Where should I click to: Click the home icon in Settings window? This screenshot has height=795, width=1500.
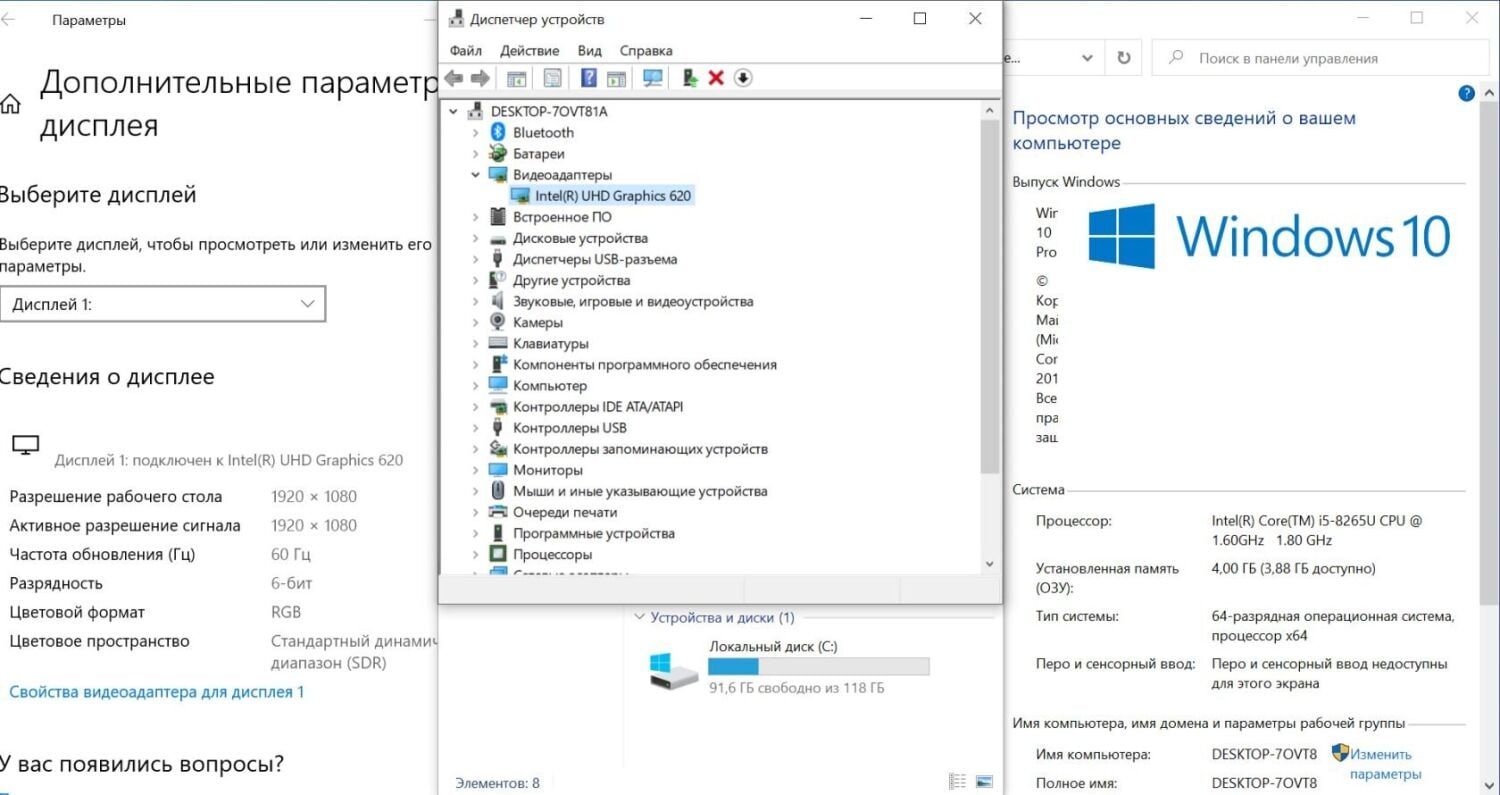click(x=11, y=104)
